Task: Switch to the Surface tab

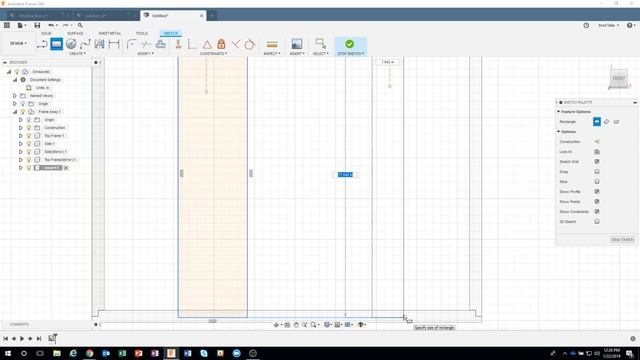Action: click(x=75, y=33)
